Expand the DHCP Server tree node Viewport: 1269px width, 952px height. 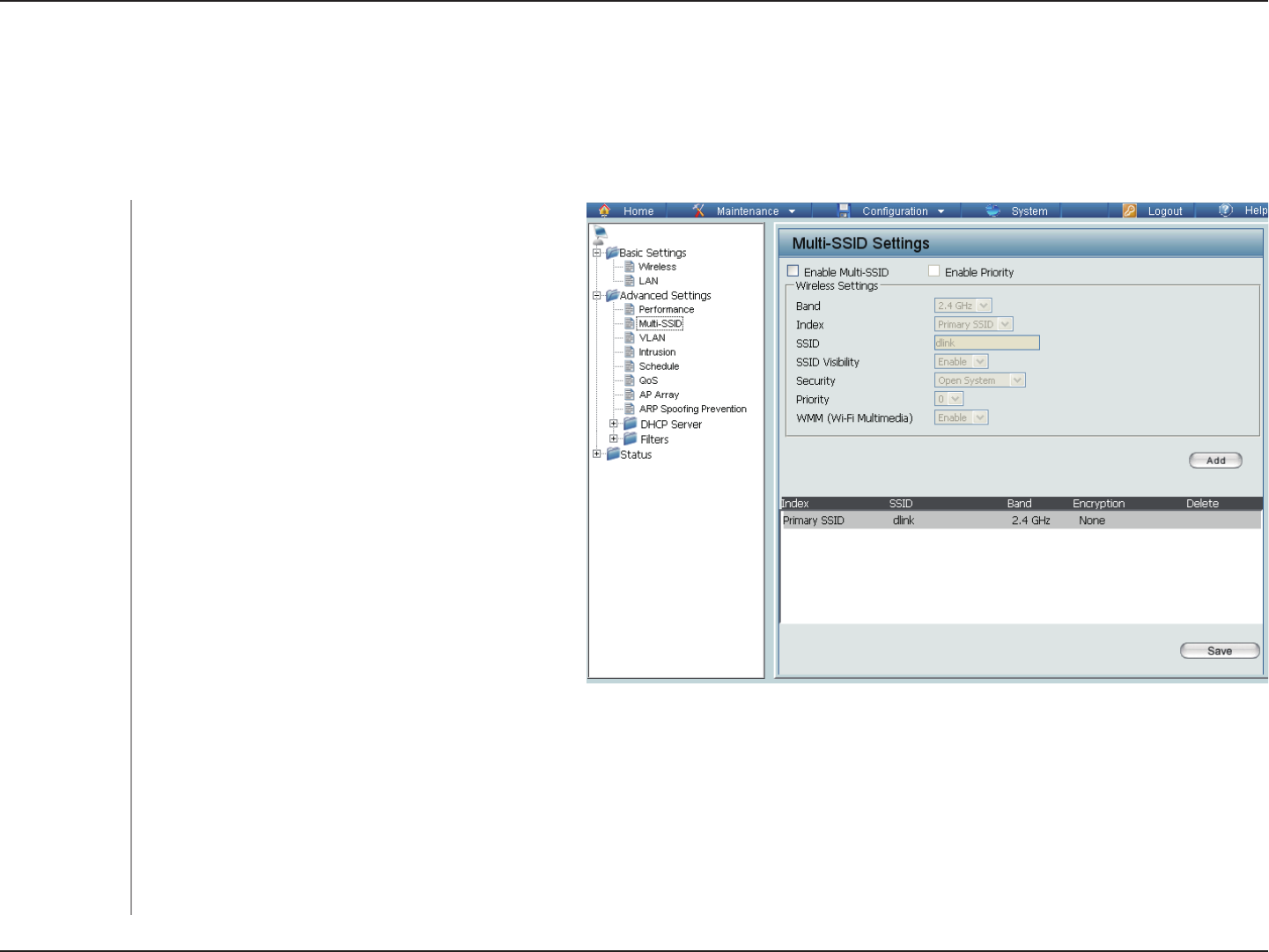[x=614, y=424]
